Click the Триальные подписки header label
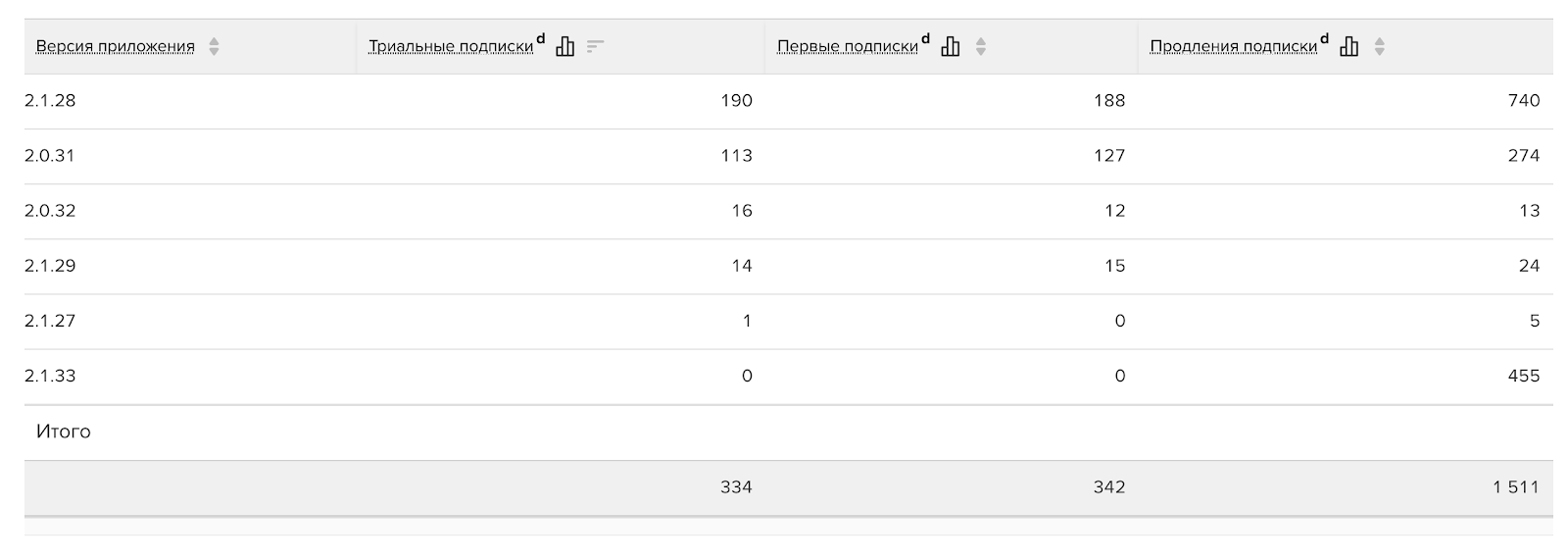The image size is (1568, 559). tap(451, 46)
